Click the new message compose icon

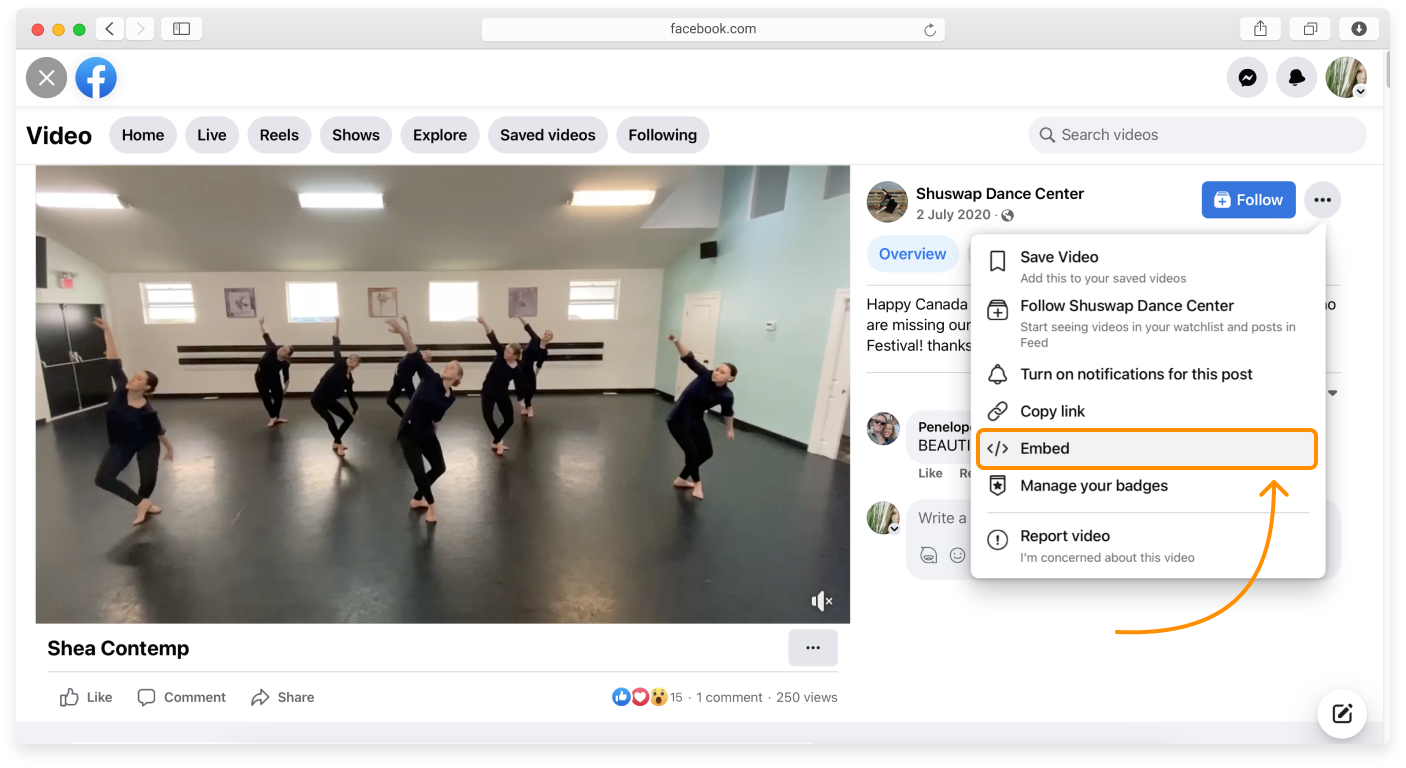point(1342,714)
